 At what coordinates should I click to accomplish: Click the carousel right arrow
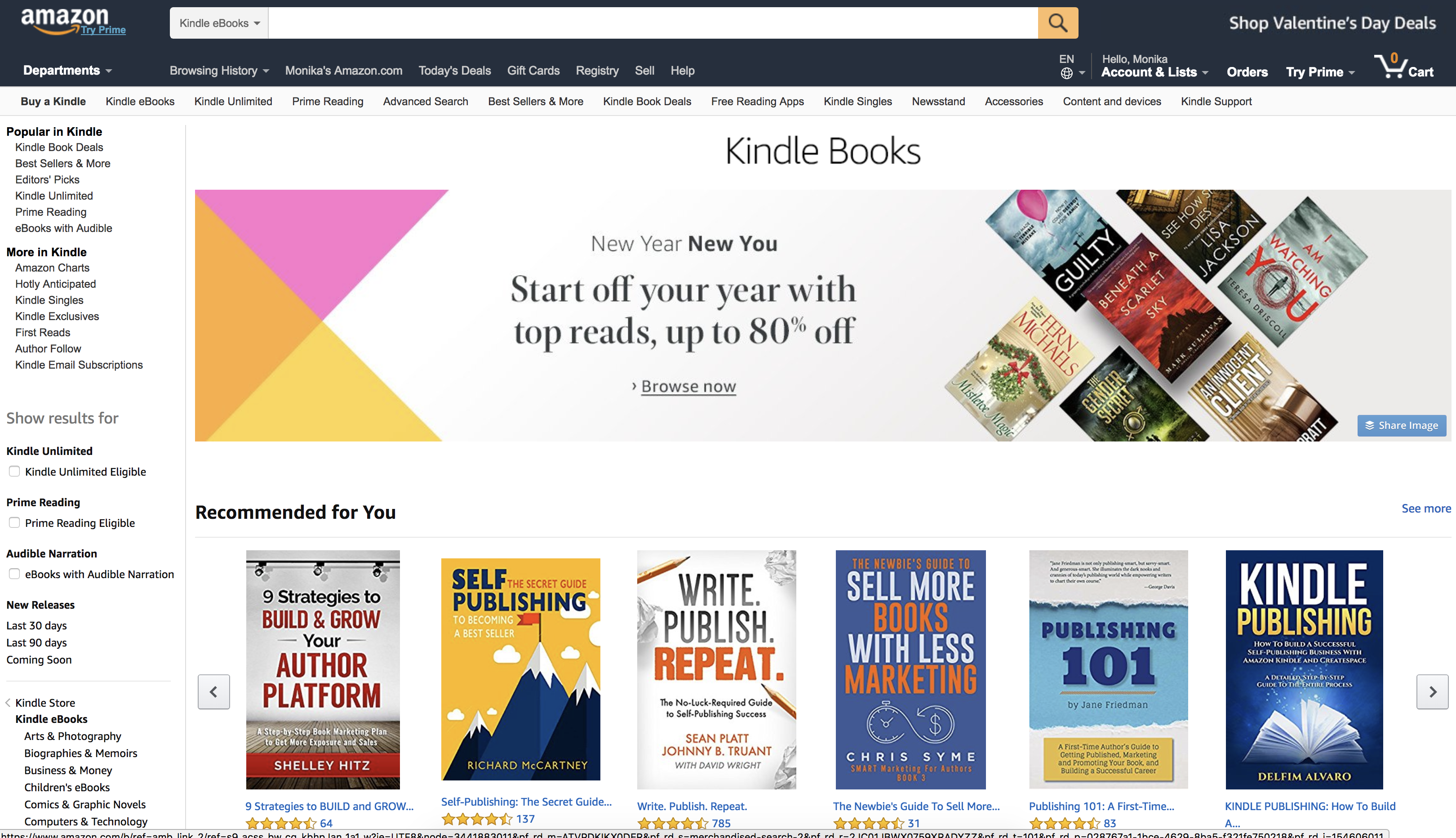point(1432,692)
